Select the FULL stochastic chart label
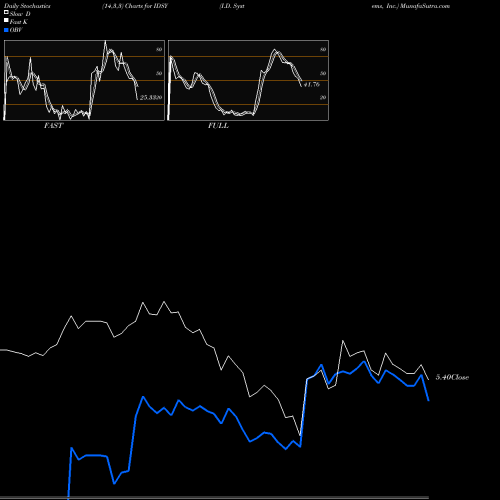The height and width of the screenshot is (500, 500). tap(218, 126)
